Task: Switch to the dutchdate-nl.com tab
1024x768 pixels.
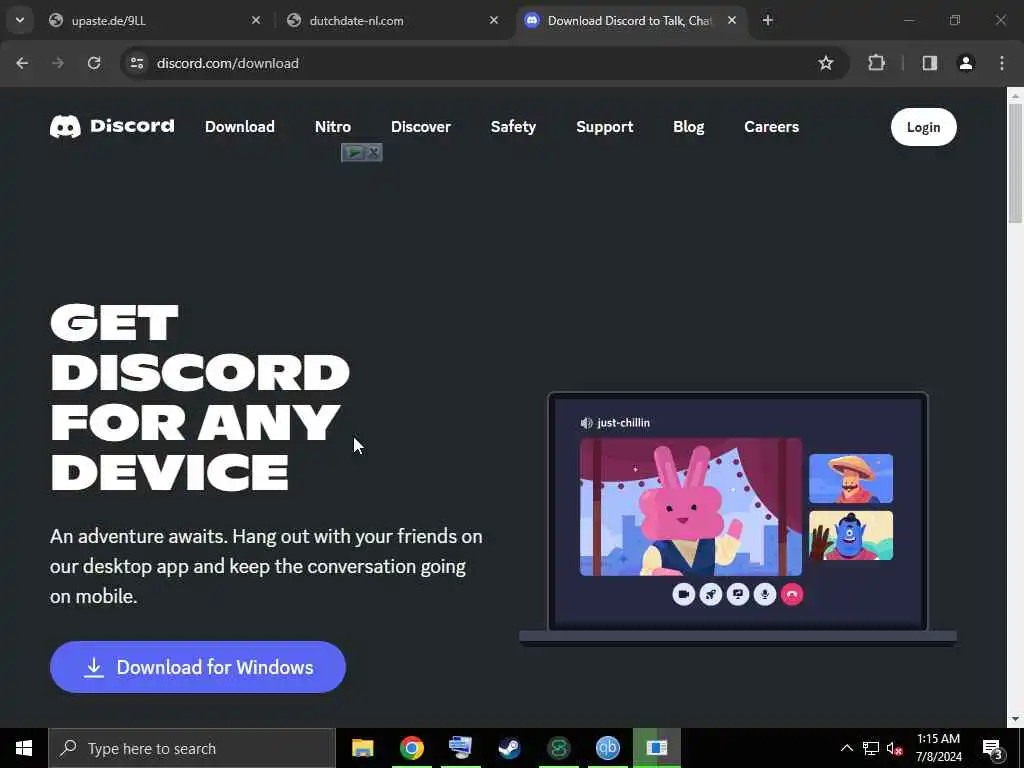Action: click(393, 20)
